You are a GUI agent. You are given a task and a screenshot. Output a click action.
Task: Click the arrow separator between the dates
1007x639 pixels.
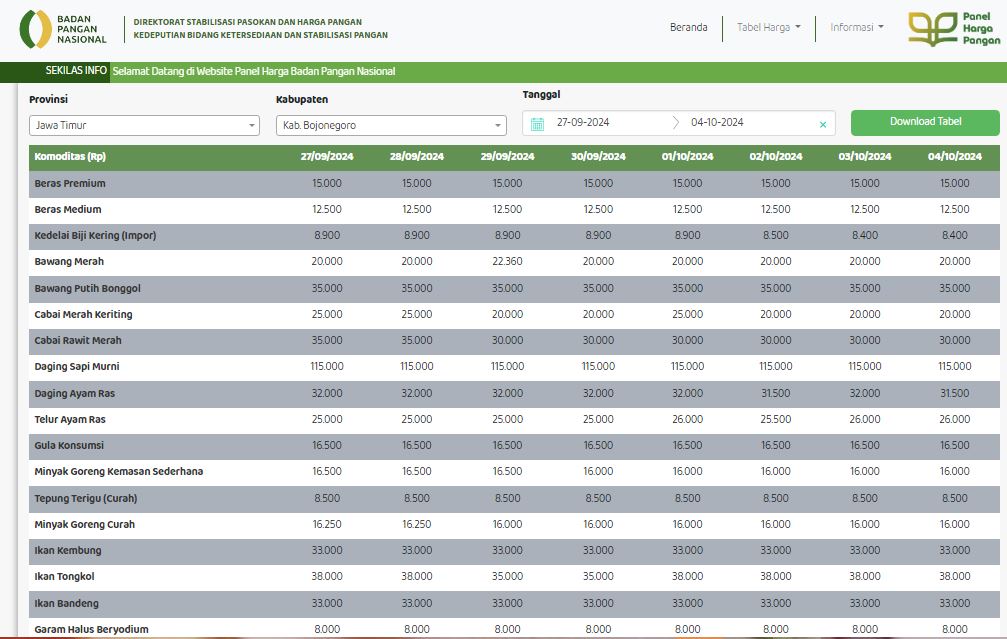[x=675, y=123]
